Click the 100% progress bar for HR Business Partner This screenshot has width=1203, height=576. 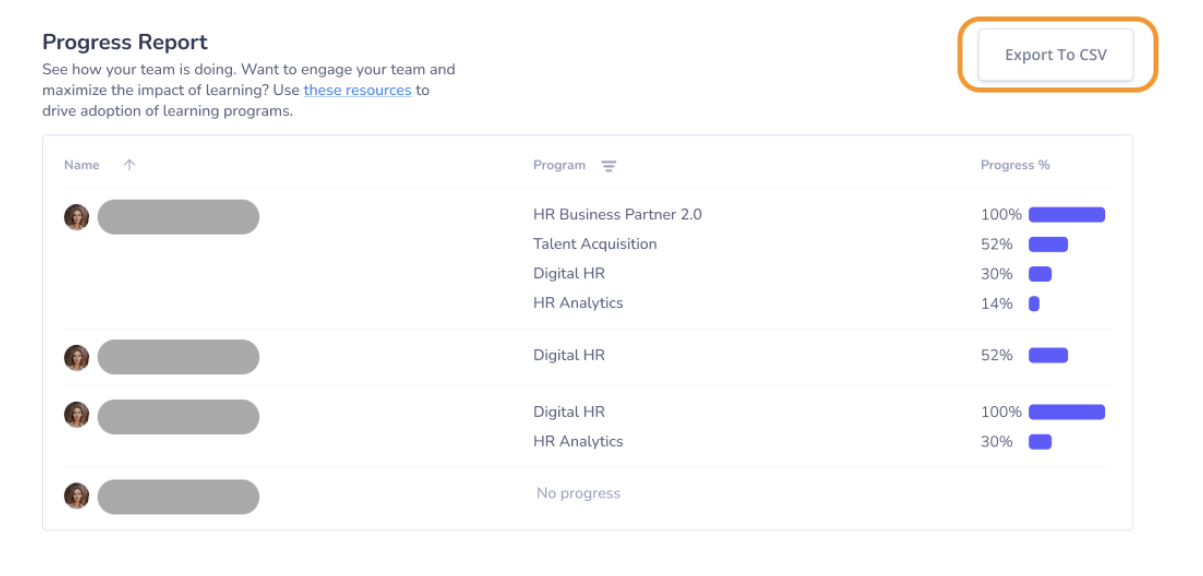[x=1067, y=214]
